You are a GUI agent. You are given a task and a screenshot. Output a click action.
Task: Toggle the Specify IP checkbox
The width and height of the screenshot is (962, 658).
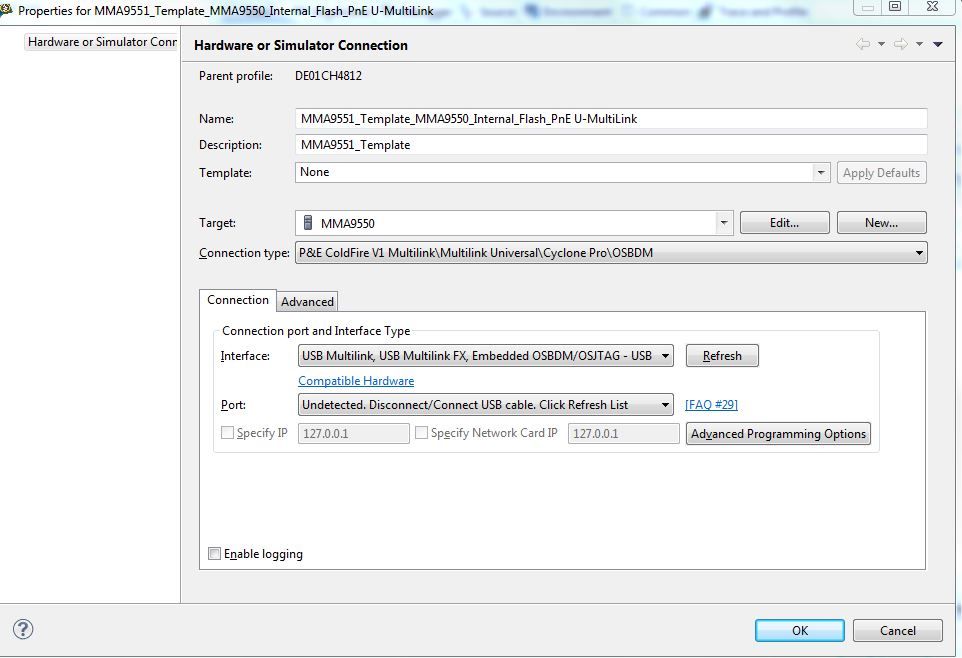click(x=227, y=433)
